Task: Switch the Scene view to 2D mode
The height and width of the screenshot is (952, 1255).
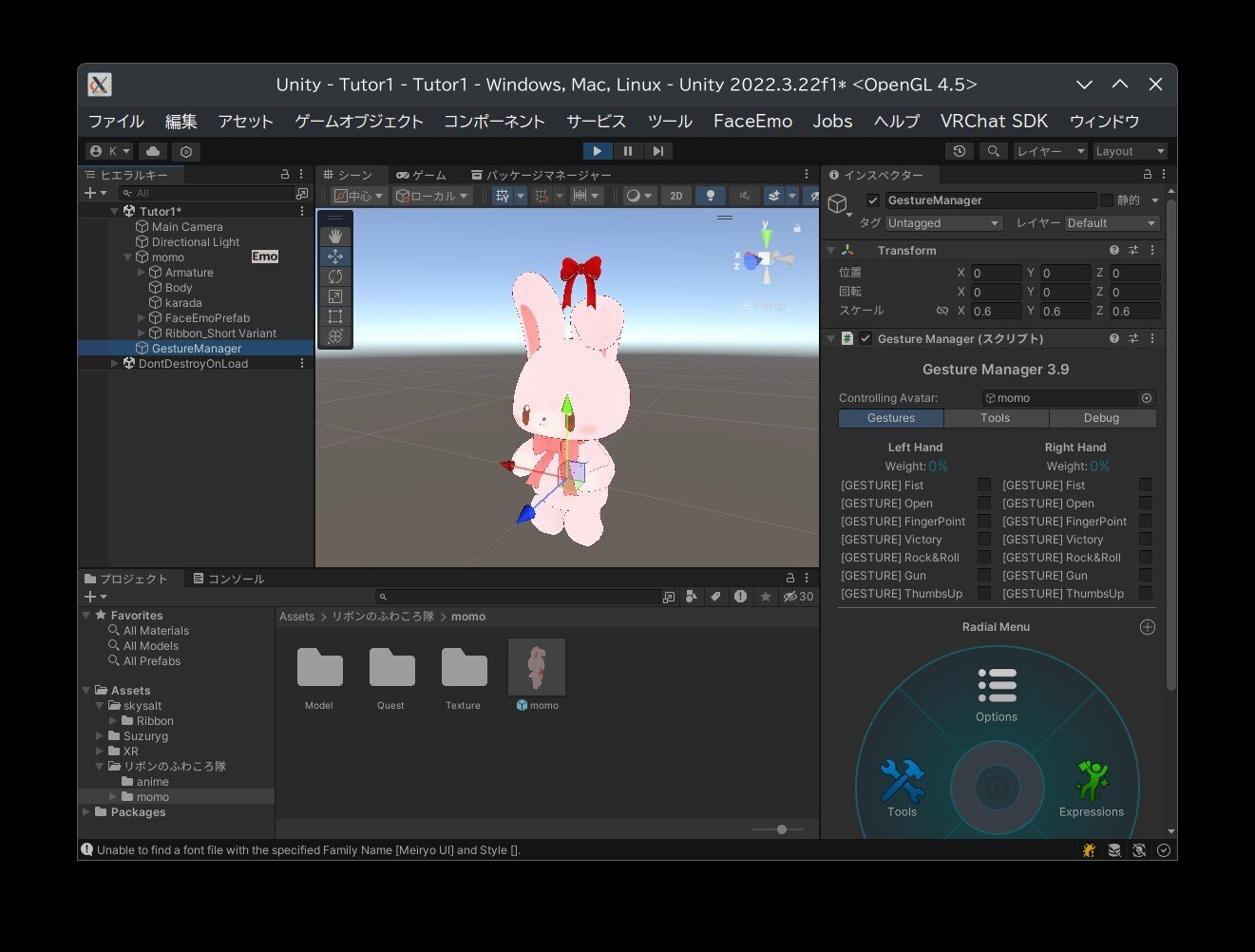Action: click(x=675, y=196)
